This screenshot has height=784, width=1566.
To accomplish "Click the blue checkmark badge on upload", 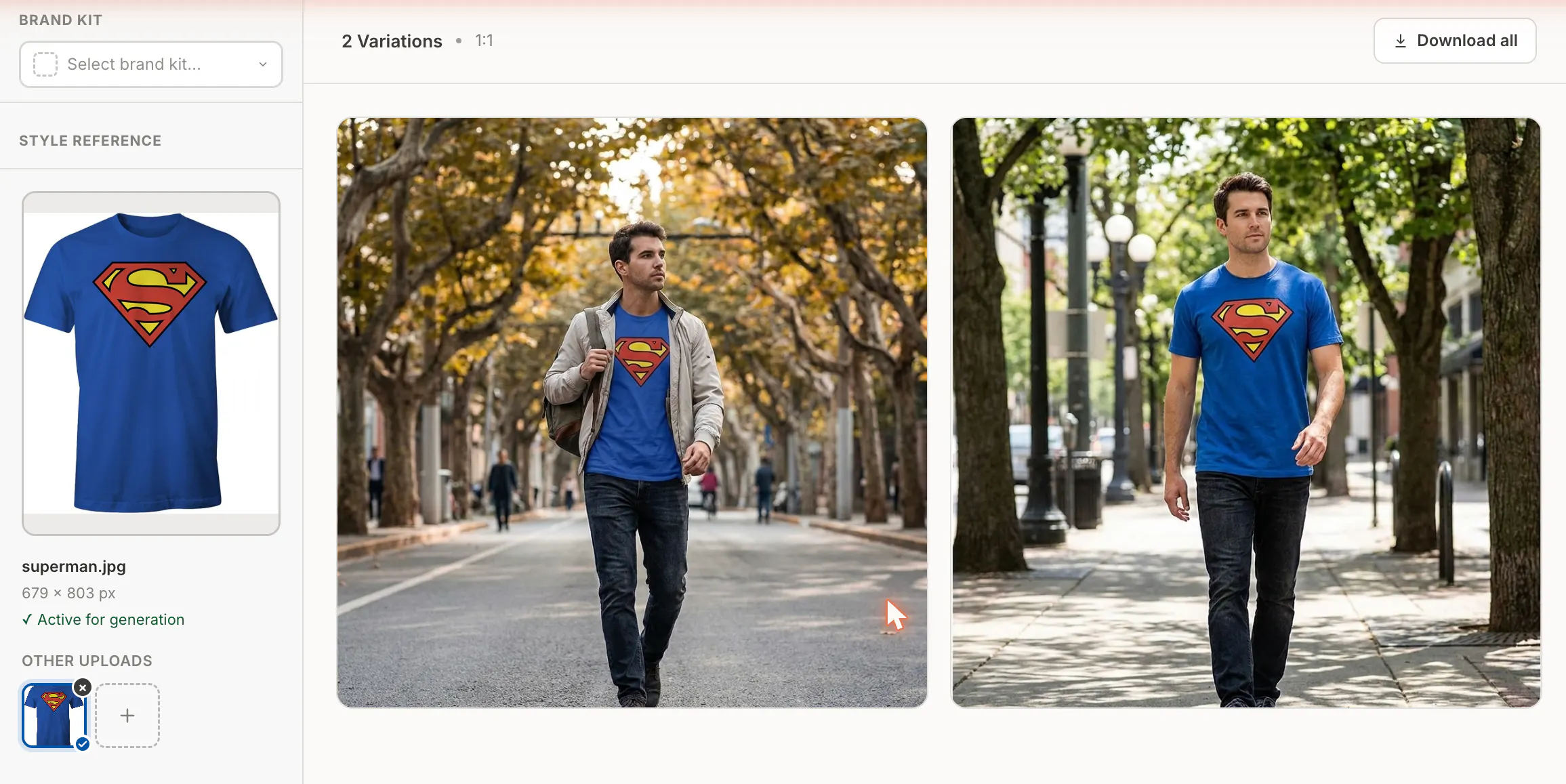I will 83,744.
